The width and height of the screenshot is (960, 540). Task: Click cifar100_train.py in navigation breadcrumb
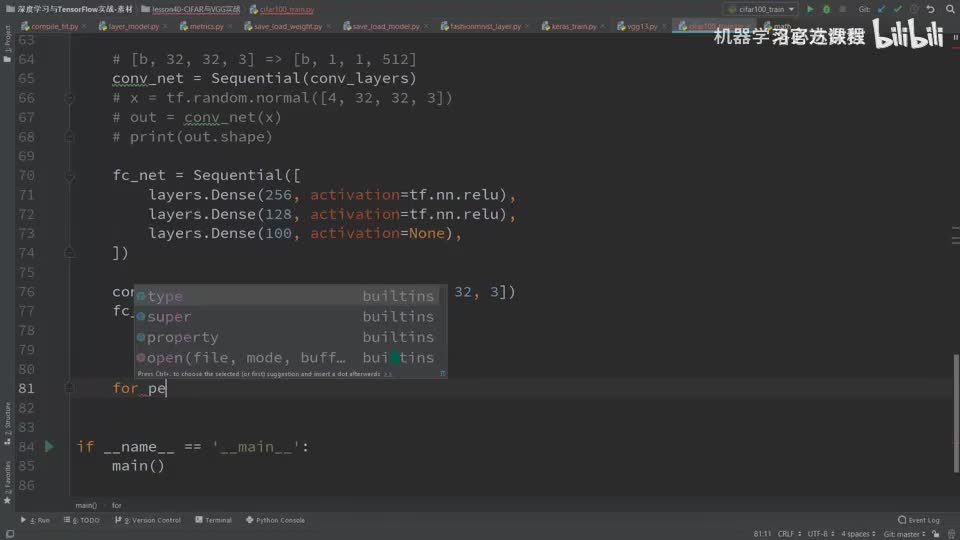(x=282, y=9)
